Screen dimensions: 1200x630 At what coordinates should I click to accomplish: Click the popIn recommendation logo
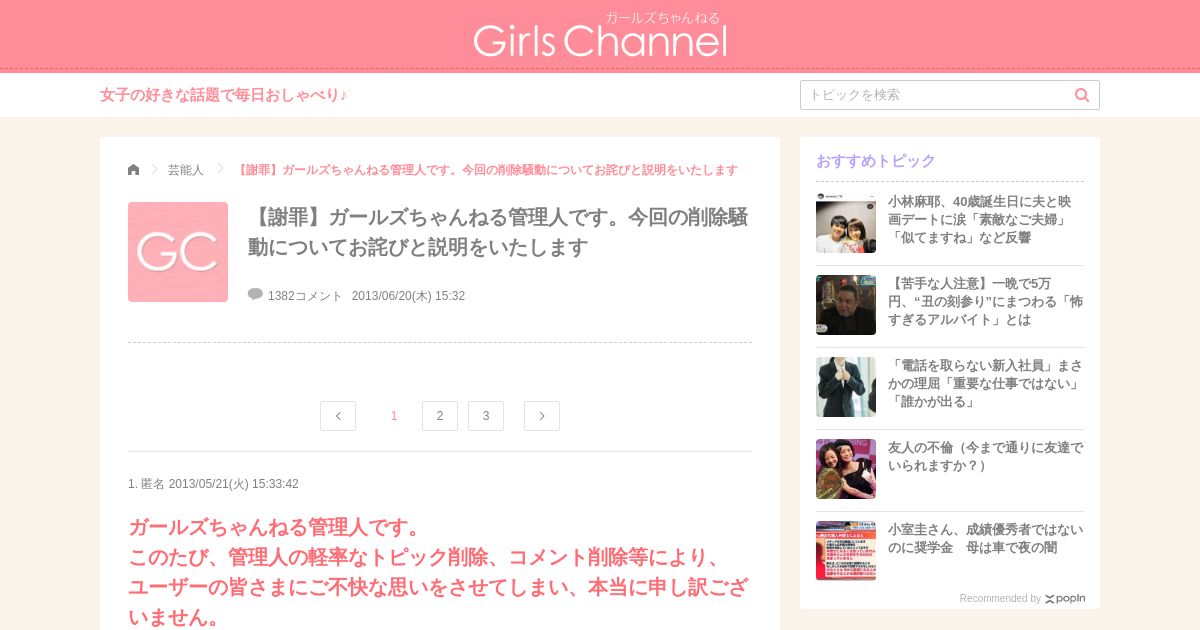point(1065,599)
